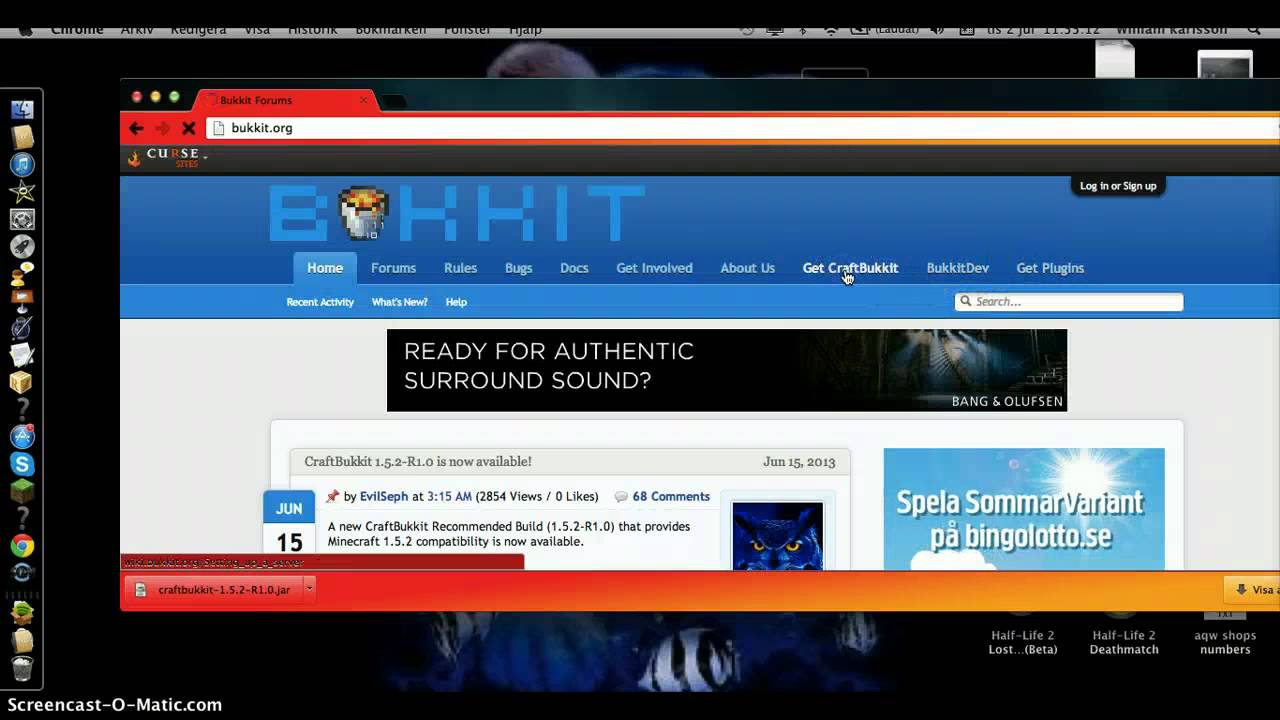This screenshot has height=720, width=1280.
Task: Open the 68 Comments link
Action: pyautogui.click(x=671, y=497)
